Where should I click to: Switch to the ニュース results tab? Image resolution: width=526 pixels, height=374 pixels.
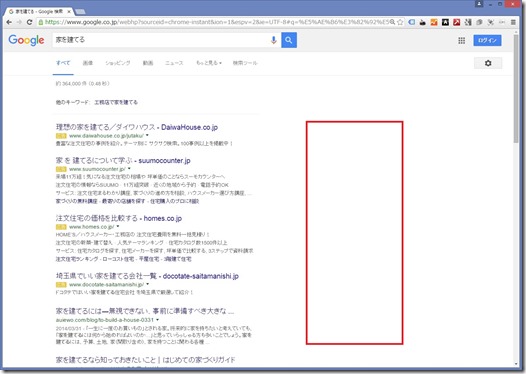tap(174, 63)
